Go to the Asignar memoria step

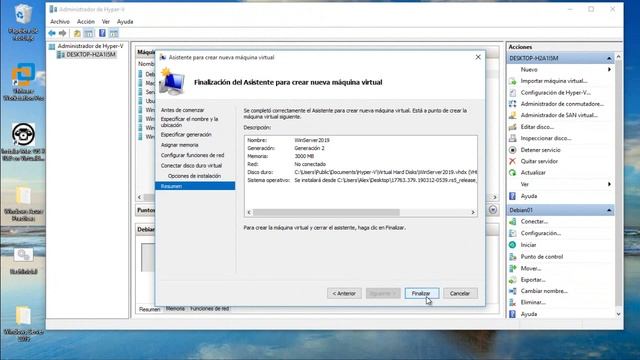tap(180, 145)
